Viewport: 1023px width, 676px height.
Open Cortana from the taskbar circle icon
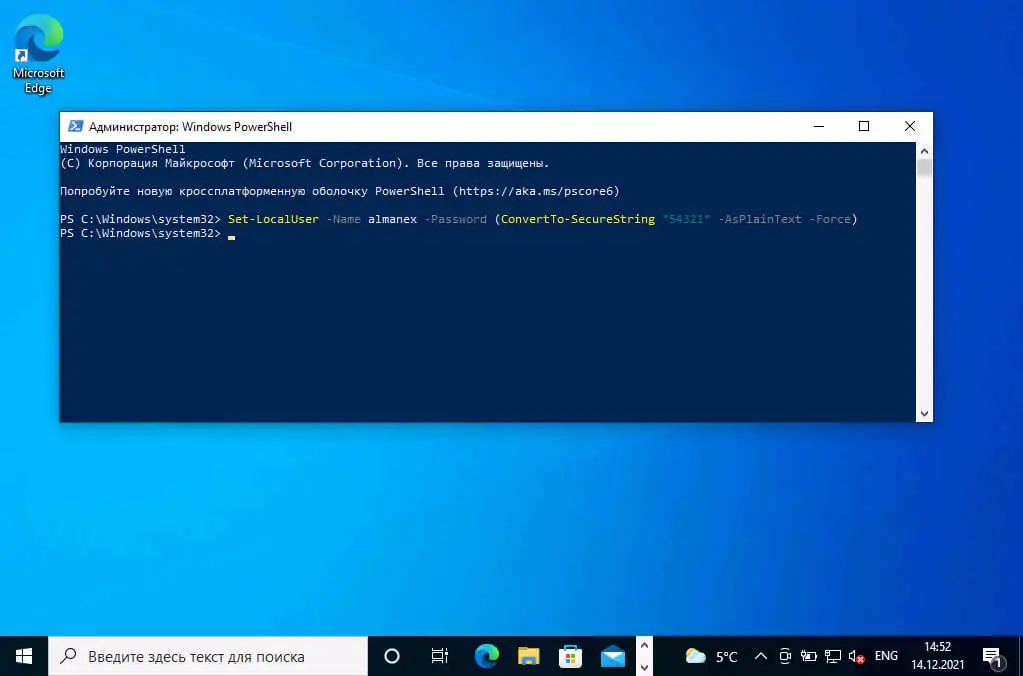(x=391, y=656)
